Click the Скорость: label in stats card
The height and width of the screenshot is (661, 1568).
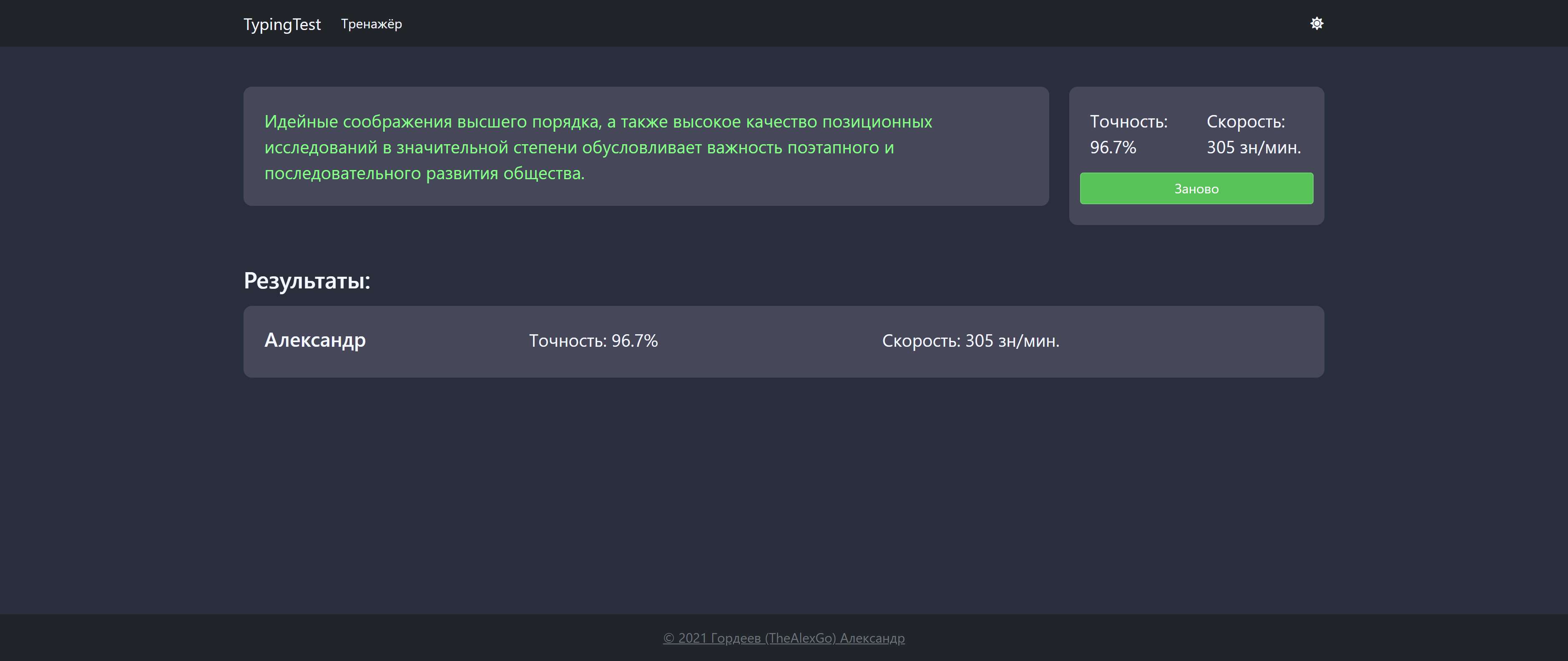1245,122
